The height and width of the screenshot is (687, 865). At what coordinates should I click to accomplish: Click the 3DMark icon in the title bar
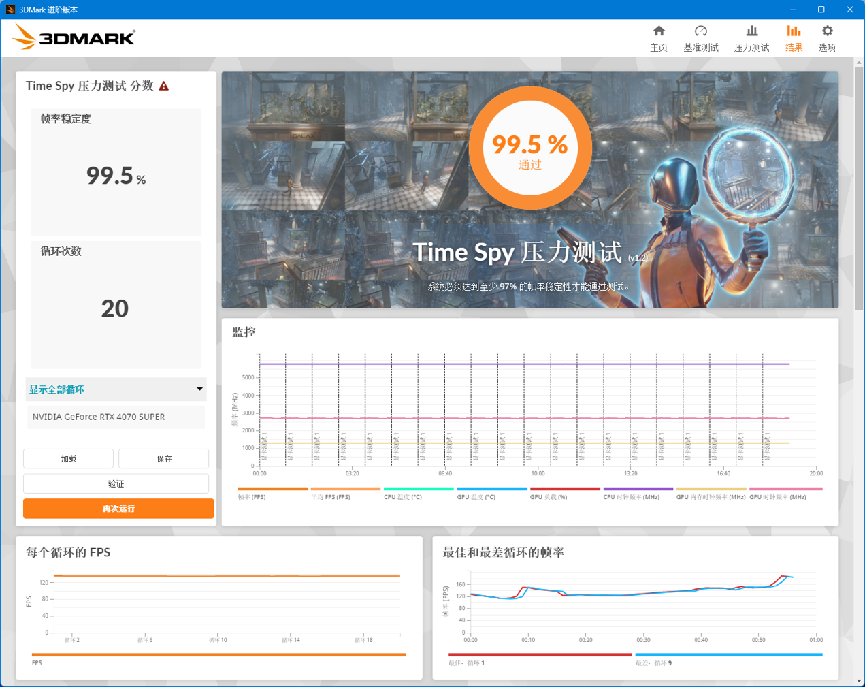click(x=10, y=8)
